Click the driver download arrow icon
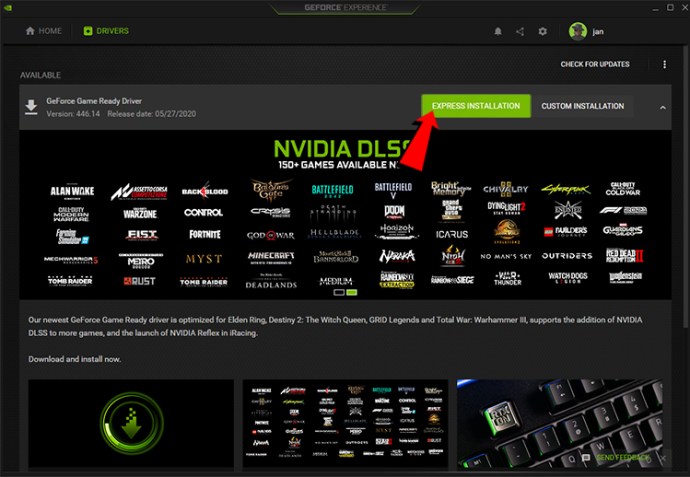 pyautogui.click(x=31, y=107)
